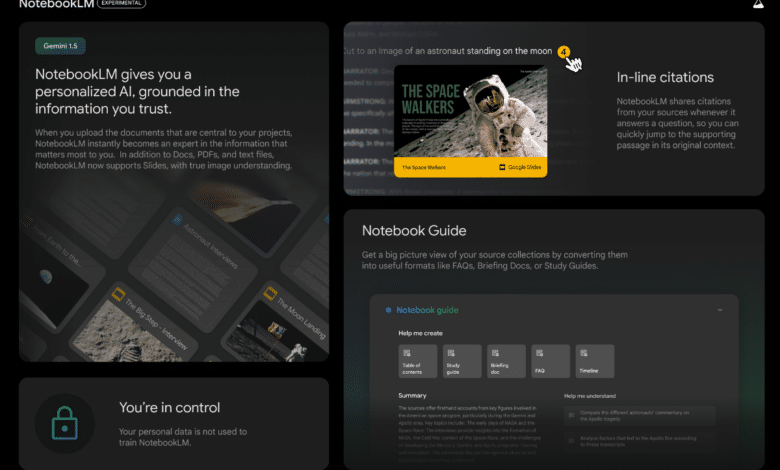Image resolution: width=780 pixels, height=470 pixels.
Task: Open The Space Walkers slide thumbnail
Action: point(470,110)
